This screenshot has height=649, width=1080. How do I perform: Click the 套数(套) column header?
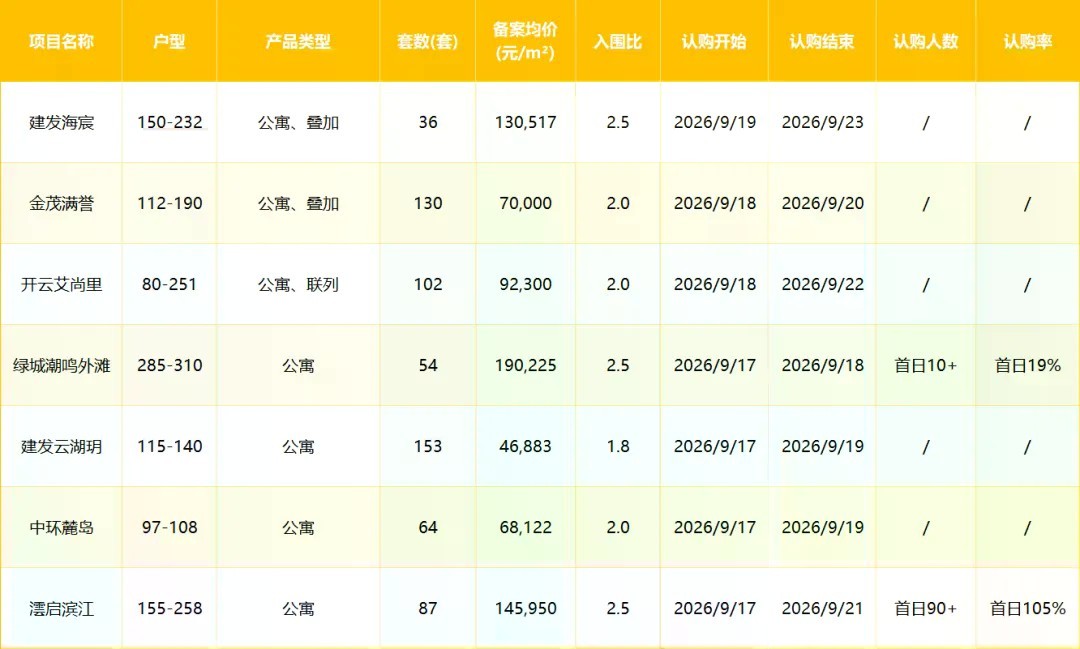pyautogui.click(x=428, y=41)
